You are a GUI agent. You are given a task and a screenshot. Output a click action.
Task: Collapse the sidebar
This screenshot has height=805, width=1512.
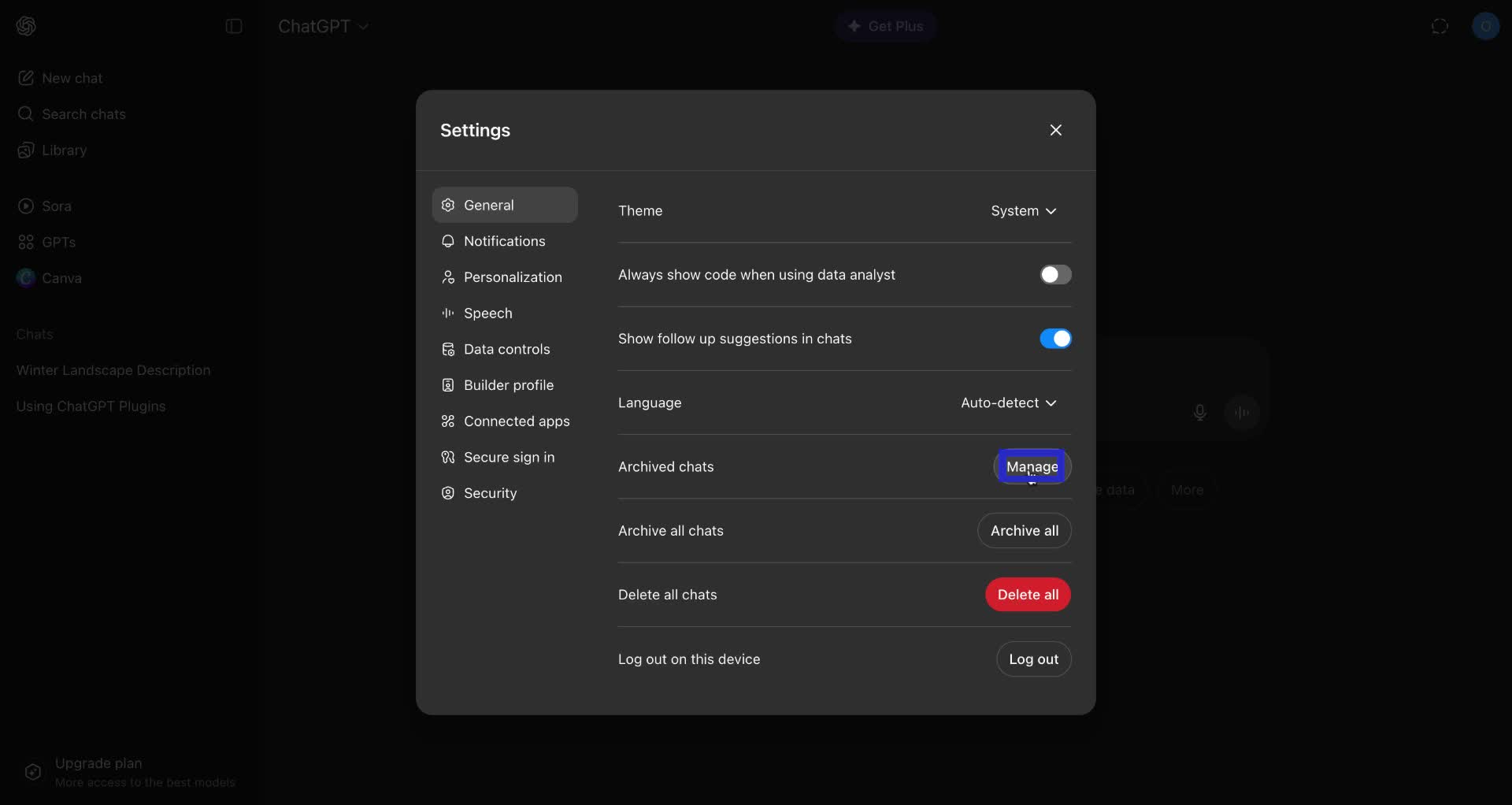click(234, 26)
